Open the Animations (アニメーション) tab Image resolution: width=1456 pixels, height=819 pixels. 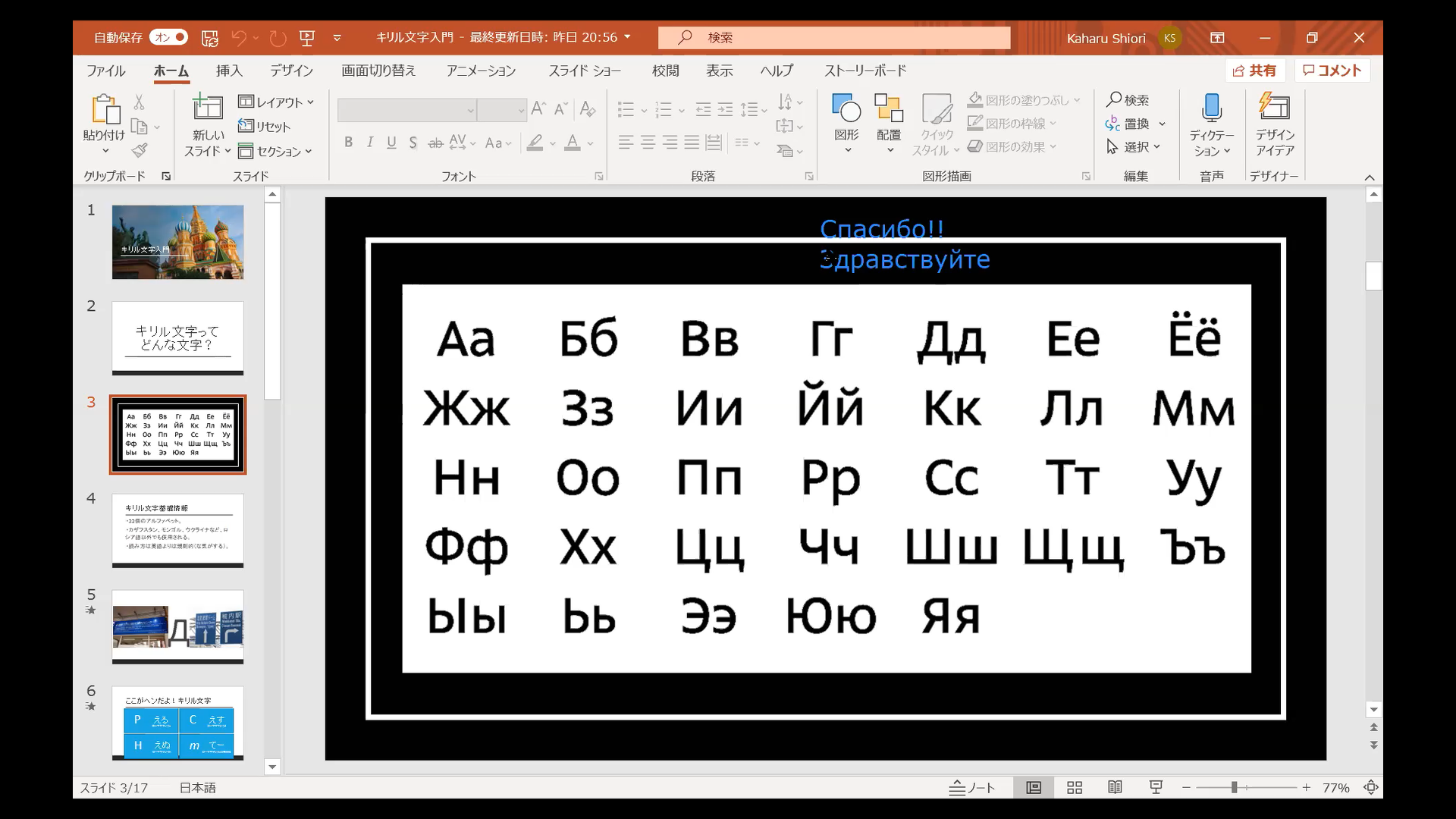pyautogui.click(x=482, y=71)
